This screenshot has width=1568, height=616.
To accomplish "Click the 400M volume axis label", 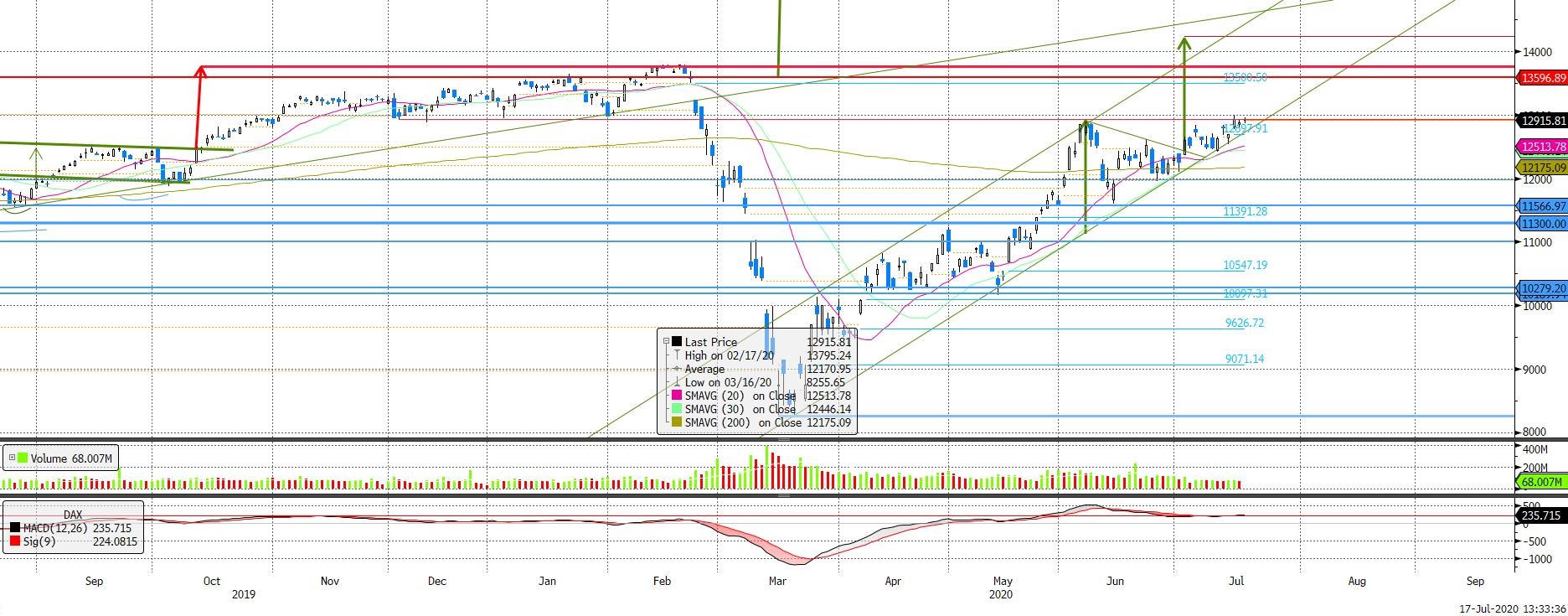I will 1534,450.
